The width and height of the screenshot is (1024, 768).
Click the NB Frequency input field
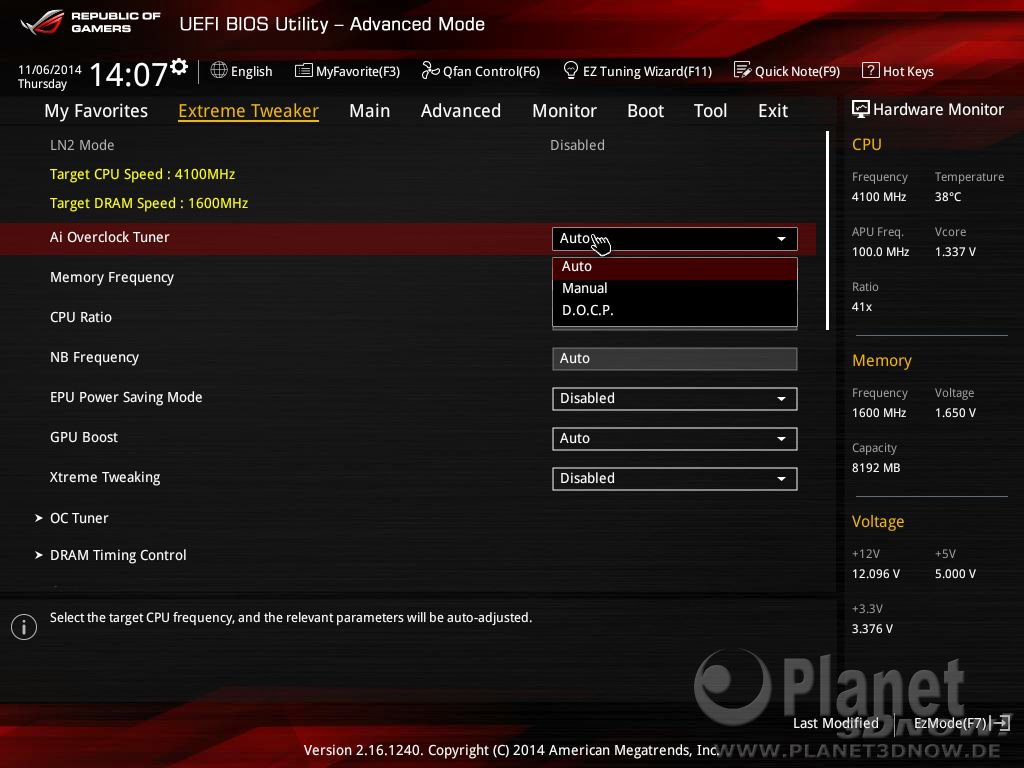(675, 359)
